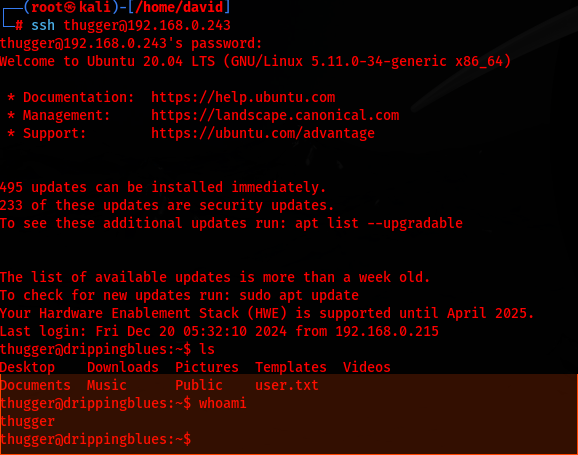Click the Templates directory name
The width and height of the screenshot is (578, 455).
click(x=291, y=368)
